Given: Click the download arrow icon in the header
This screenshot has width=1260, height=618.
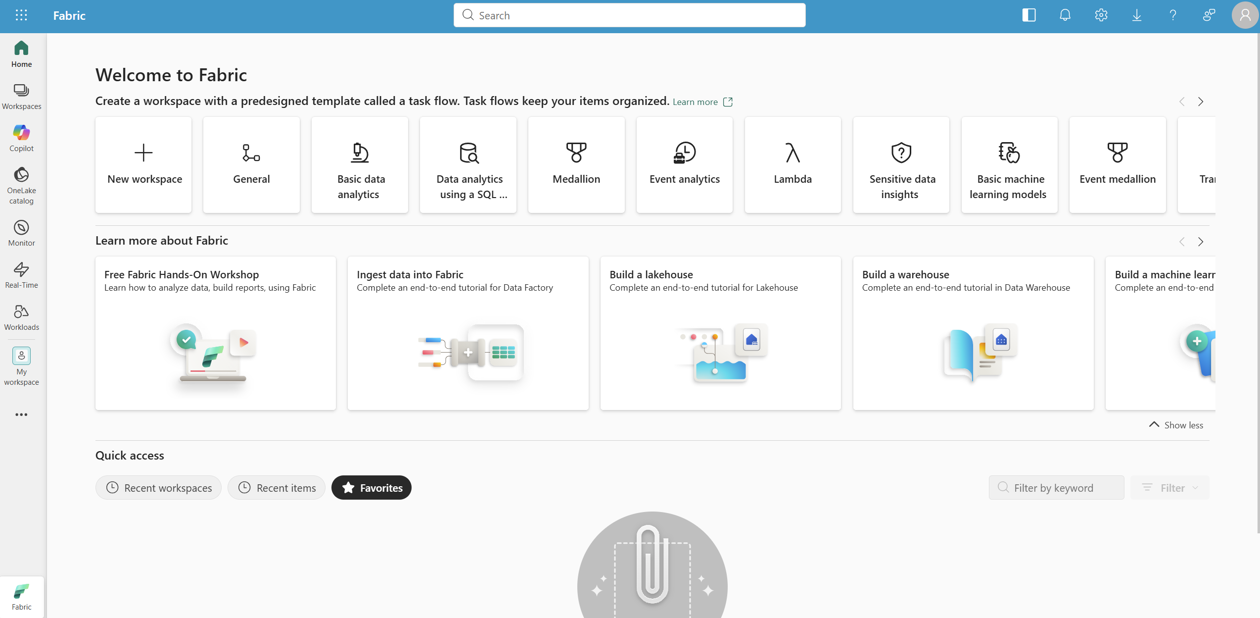Looking at the screenshot, I should (1137, 15).
